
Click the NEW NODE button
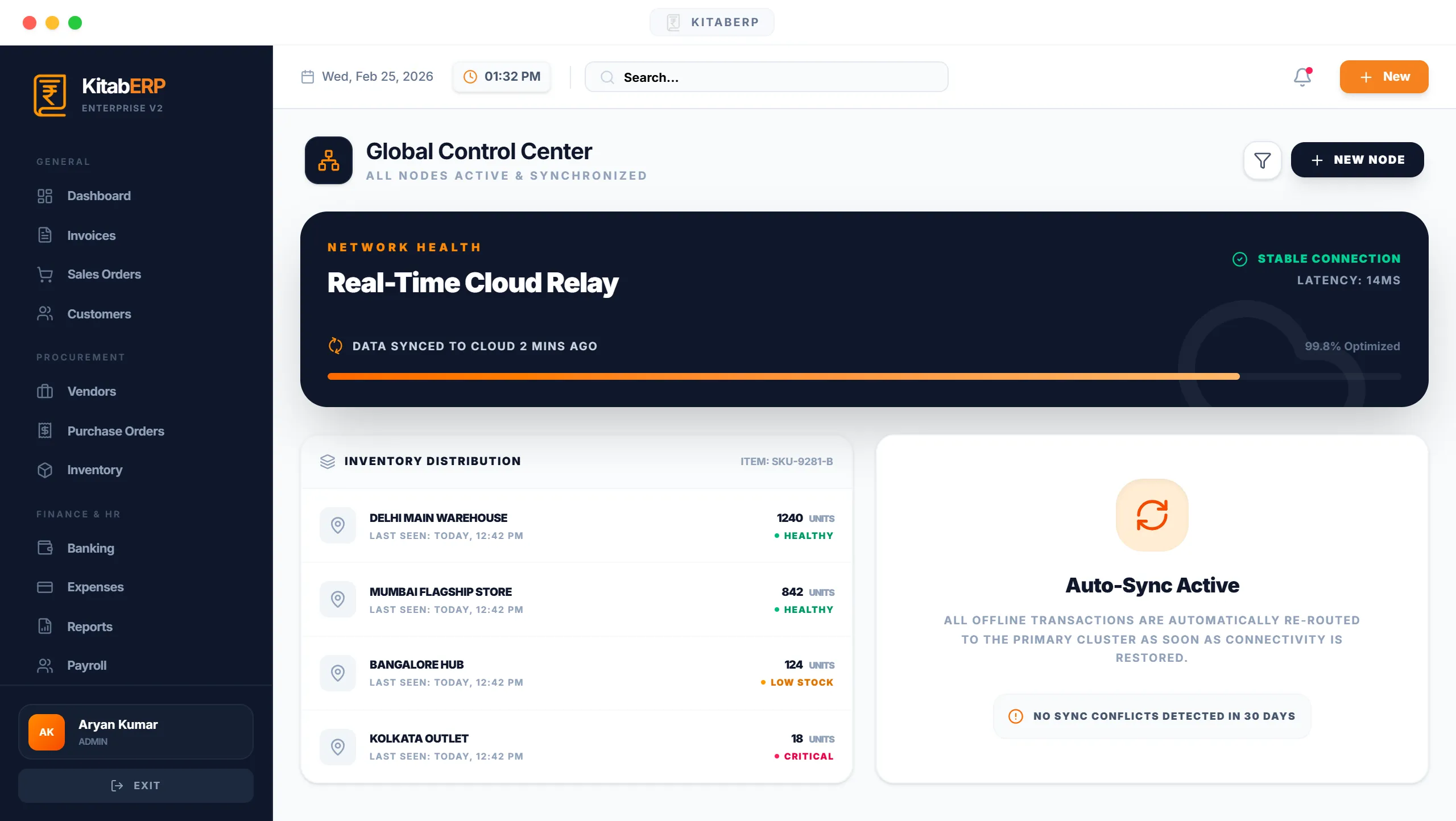[1357, 160]
